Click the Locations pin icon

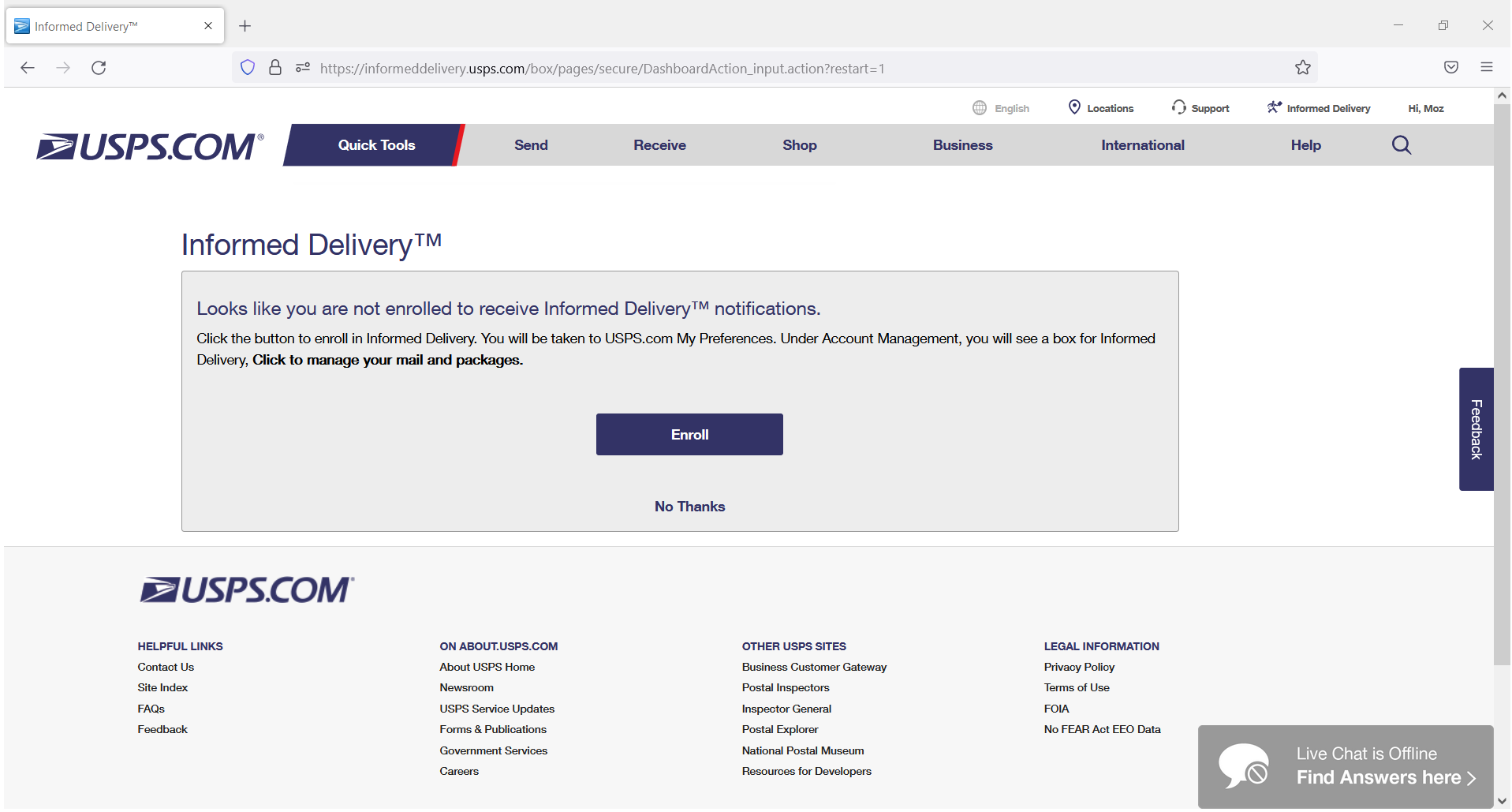coord(1074,107)
